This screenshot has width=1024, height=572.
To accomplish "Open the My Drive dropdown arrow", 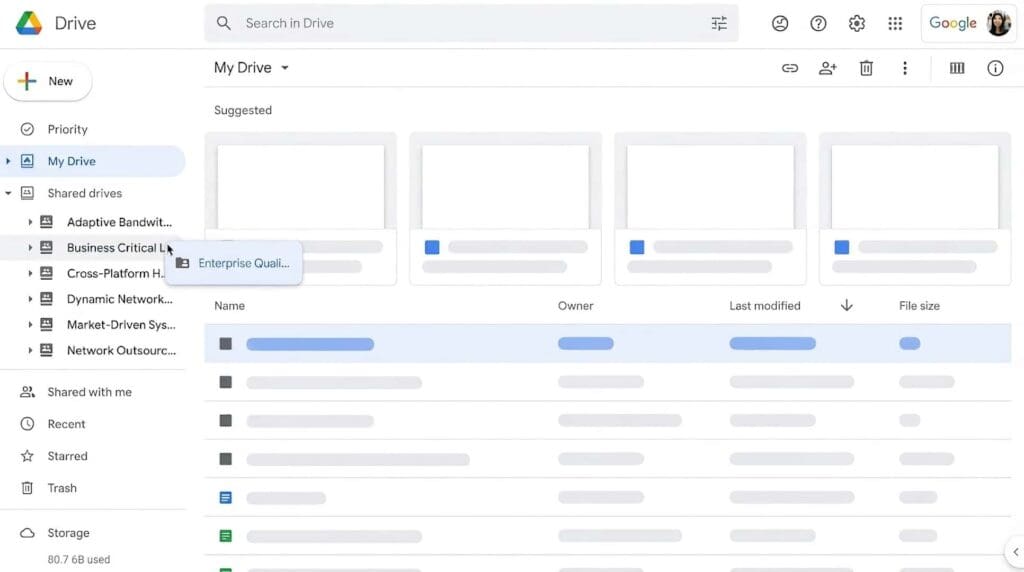I will click(285, 68).
